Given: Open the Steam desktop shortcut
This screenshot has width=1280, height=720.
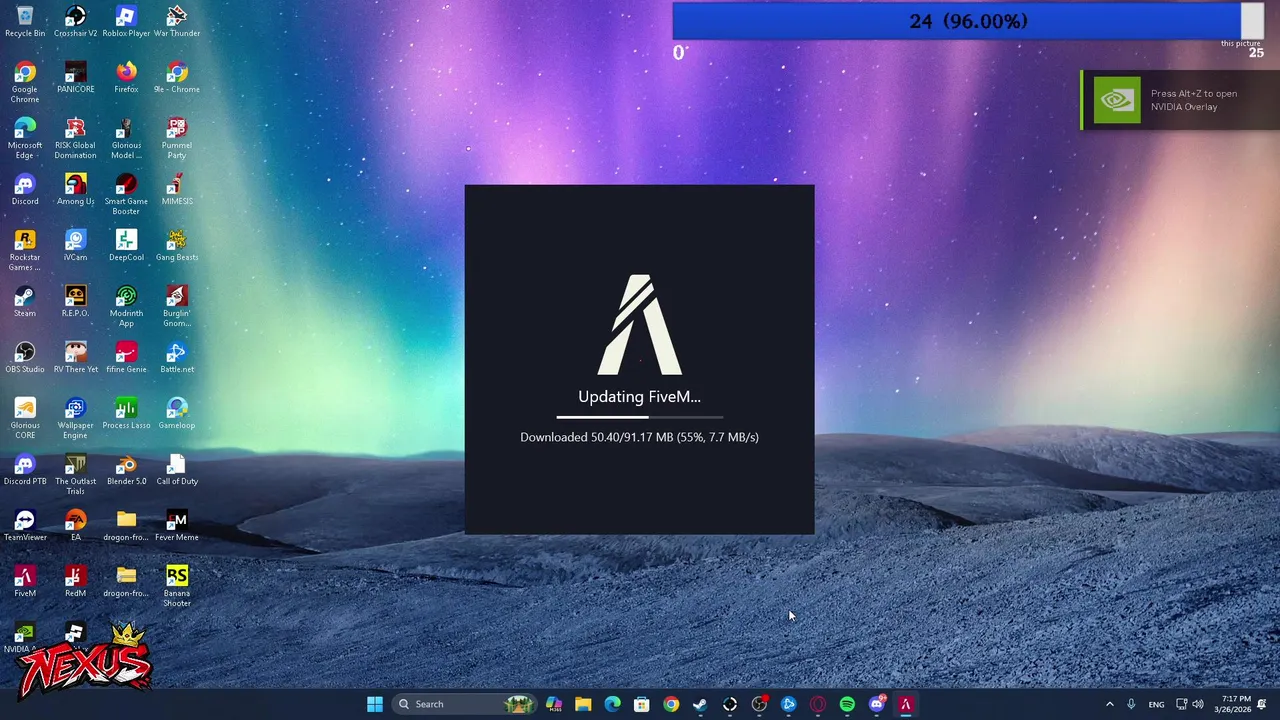Looking at the screenshot, I should coord(25,301).
